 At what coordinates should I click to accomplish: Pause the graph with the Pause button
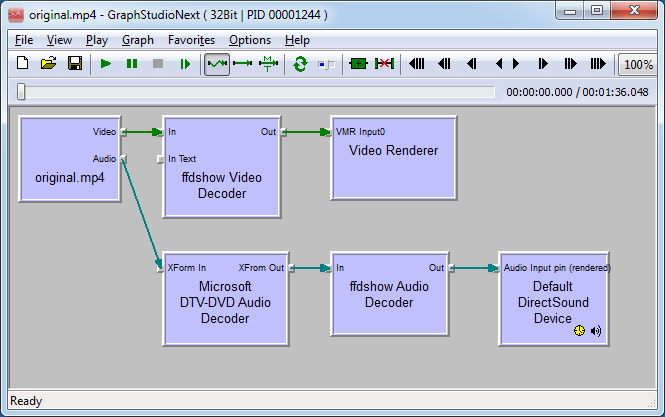[132, 64]
